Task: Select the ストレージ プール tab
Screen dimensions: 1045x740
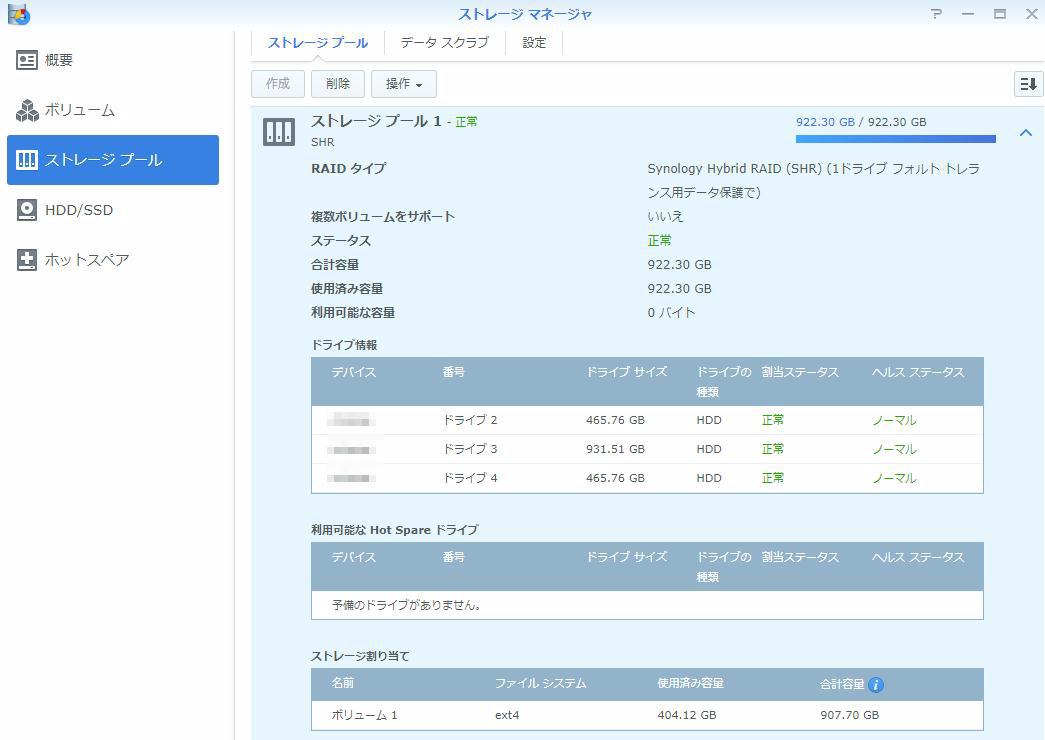Action: click(x=317, y=43)
